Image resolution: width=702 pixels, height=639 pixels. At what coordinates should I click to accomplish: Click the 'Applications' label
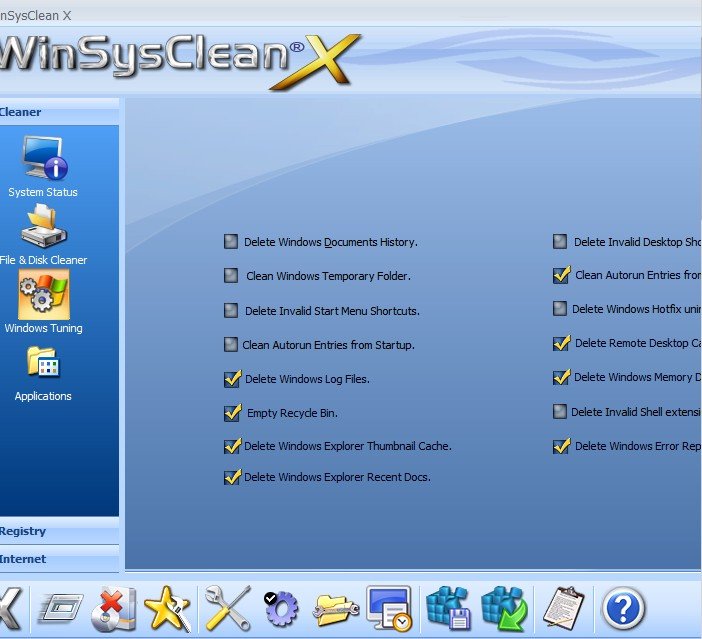pos(43,396)
